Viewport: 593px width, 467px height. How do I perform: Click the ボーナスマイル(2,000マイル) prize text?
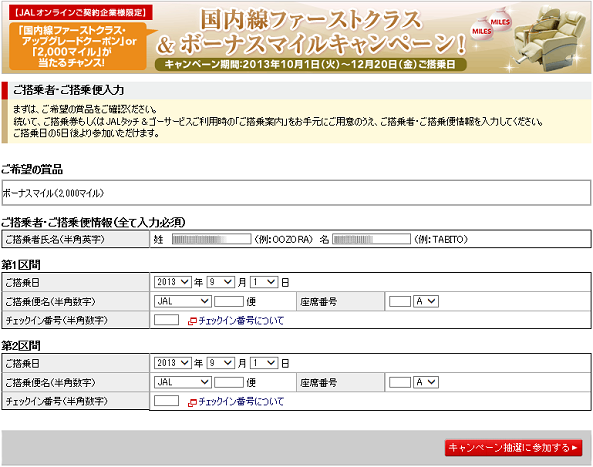click(53, 193)
